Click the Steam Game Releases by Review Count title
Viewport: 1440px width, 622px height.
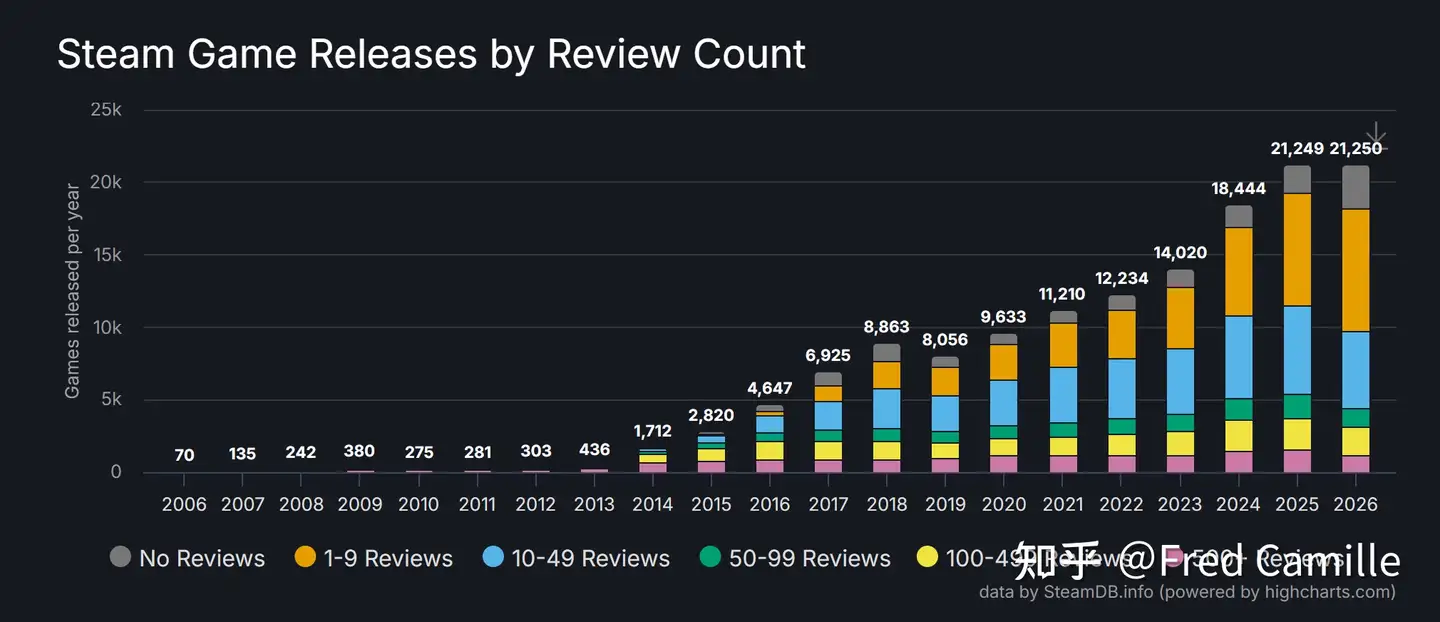point(431,54)
